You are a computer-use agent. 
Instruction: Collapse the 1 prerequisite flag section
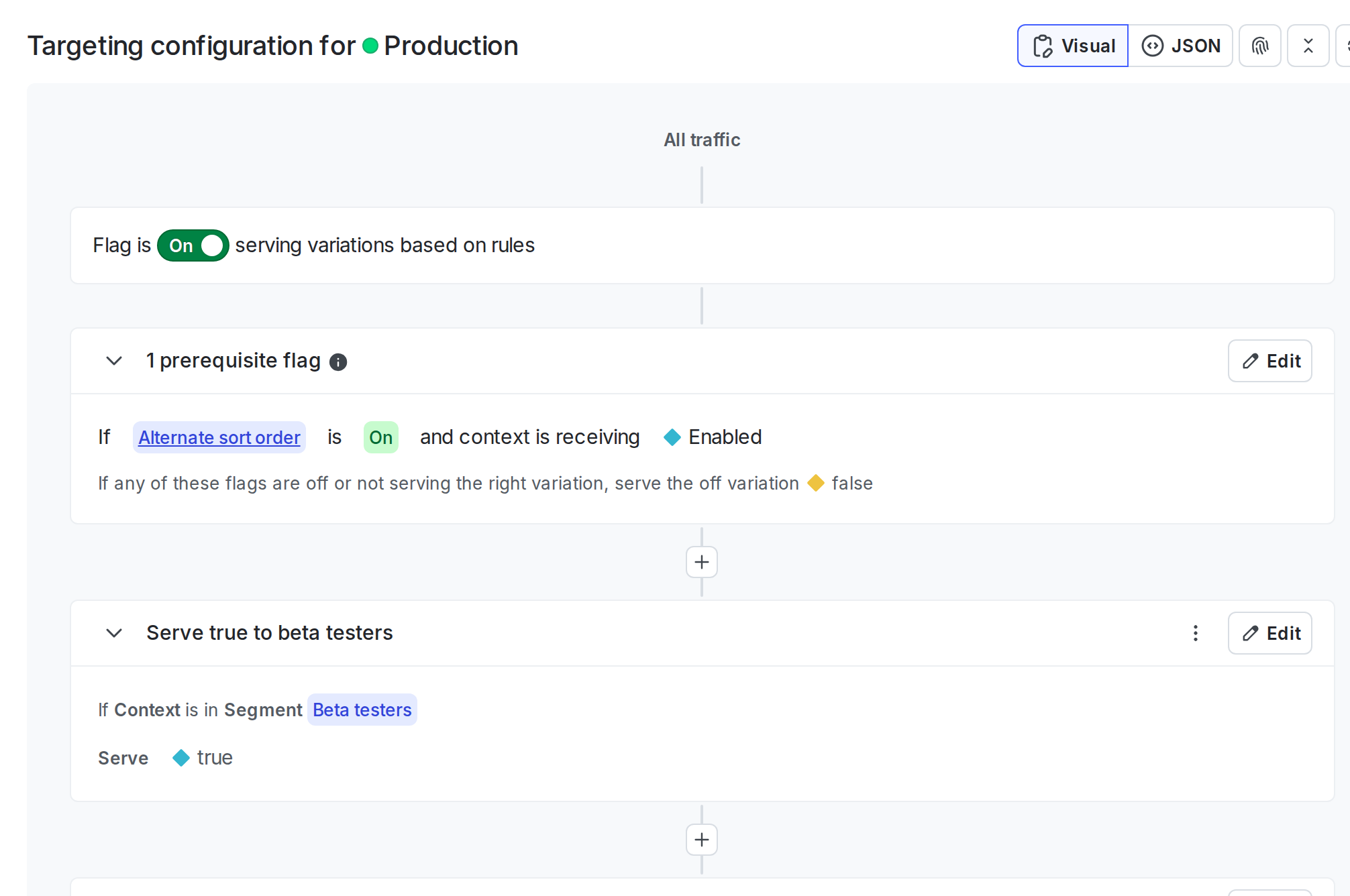pos(114,361)
